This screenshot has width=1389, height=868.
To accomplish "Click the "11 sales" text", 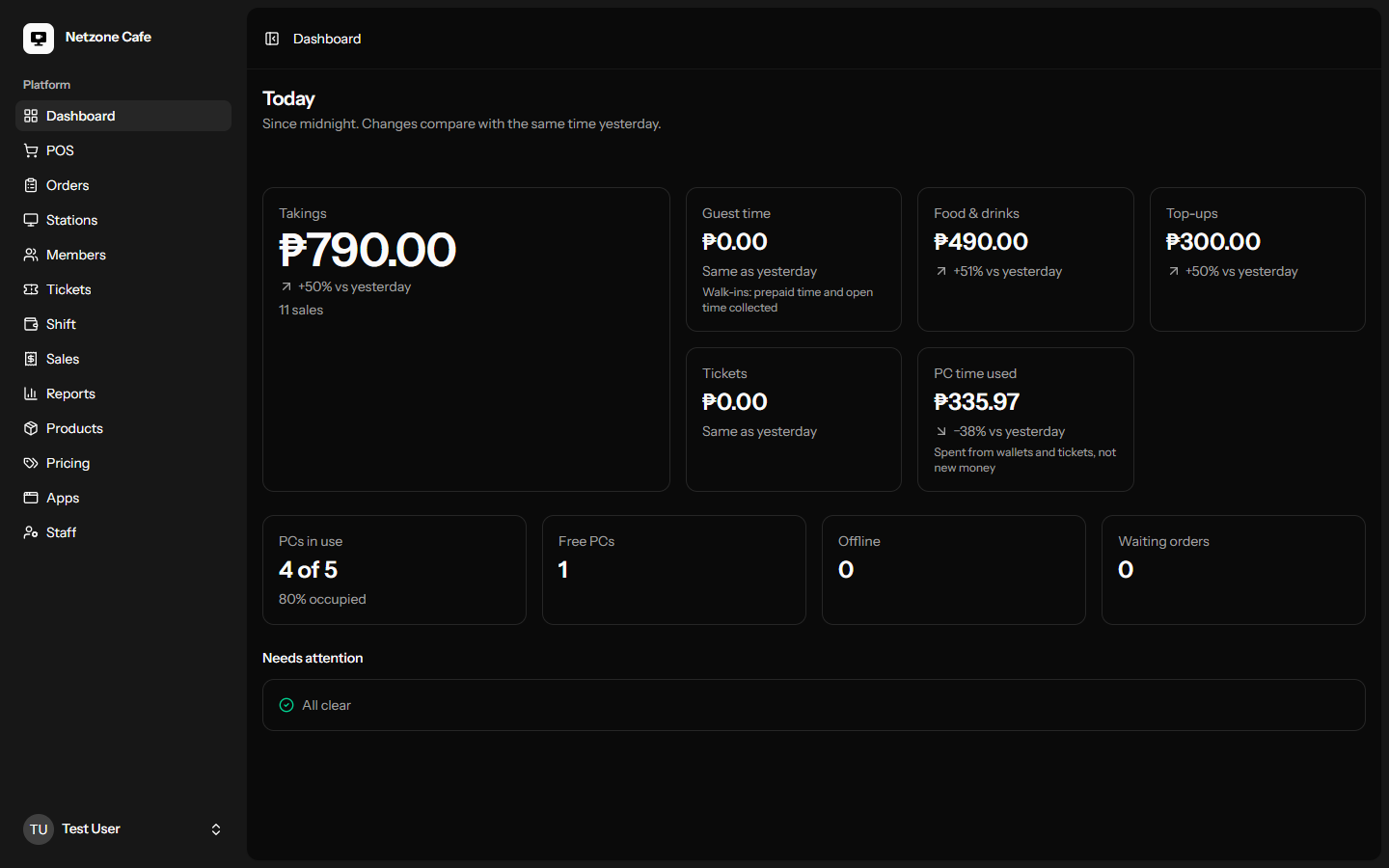I will point(301,310).
